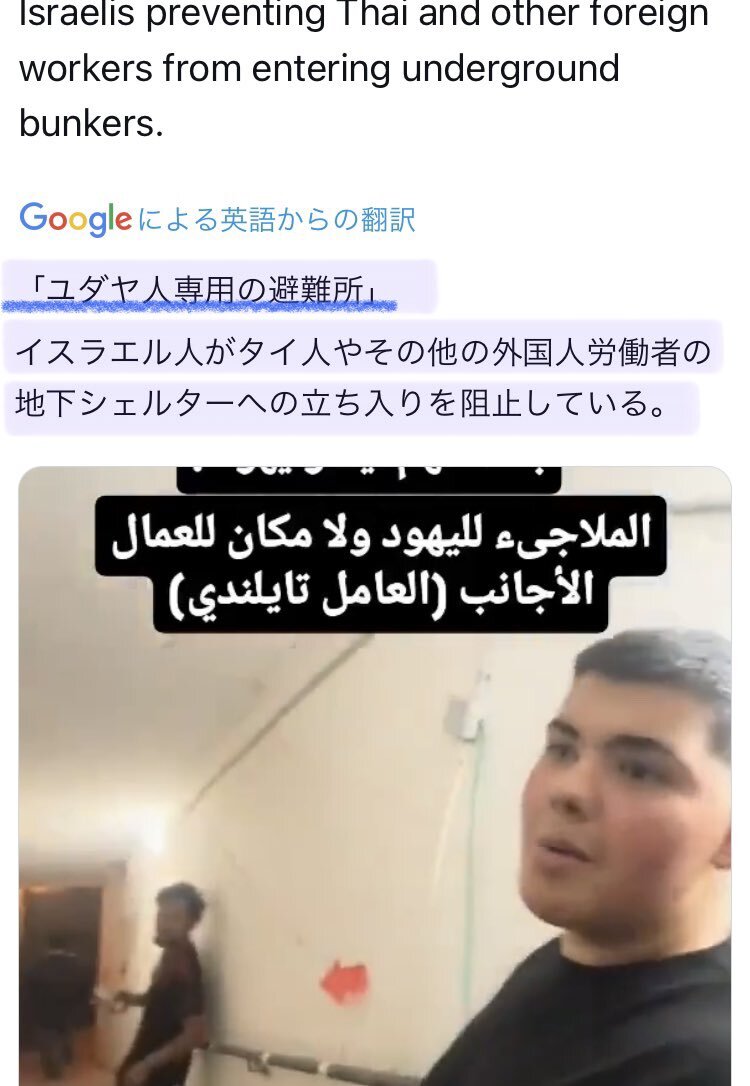This screenshot has height=1086, width=750.
Task: Tap the Google logo in translation attribution
Action: (x=75, y=219)
